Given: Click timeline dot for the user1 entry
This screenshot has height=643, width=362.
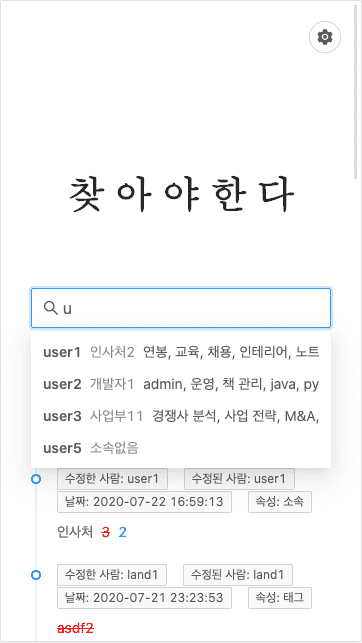Looking at the screenshot, I should (36, 479).
